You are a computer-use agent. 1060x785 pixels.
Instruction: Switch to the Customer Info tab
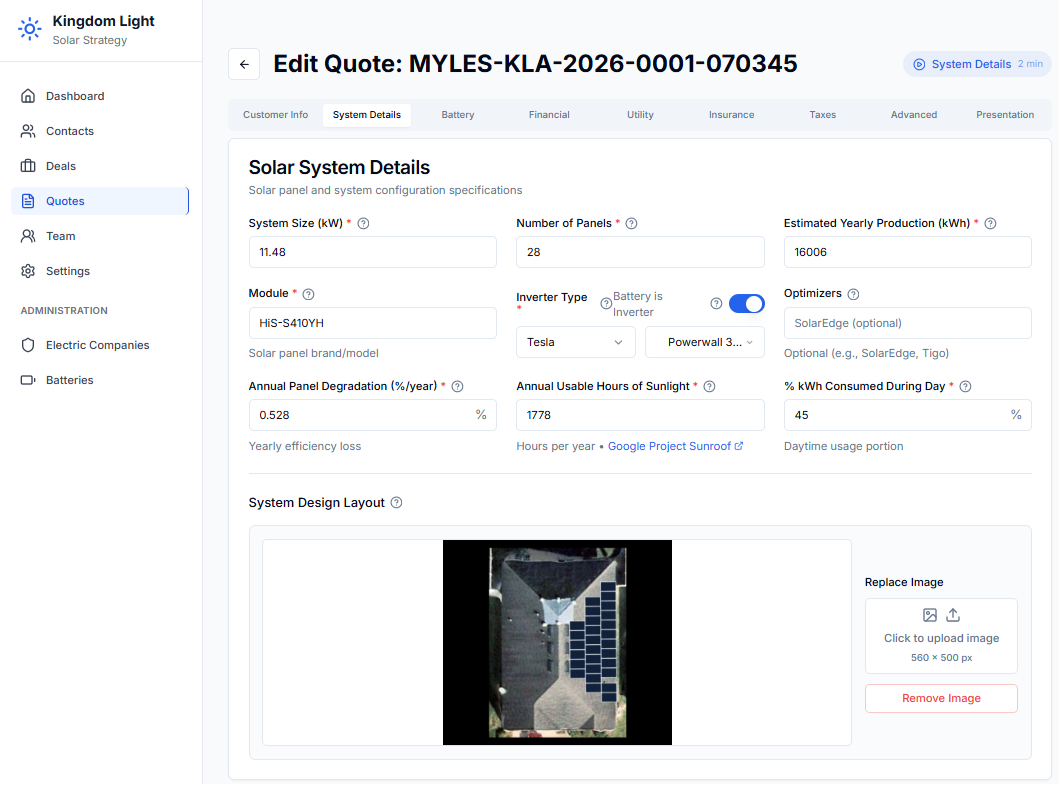point(275,115)
